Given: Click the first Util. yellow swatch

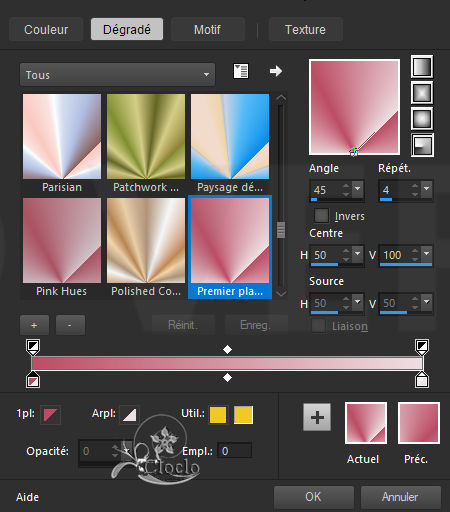Looking at the screenshot, I should (x=218, y=415).
